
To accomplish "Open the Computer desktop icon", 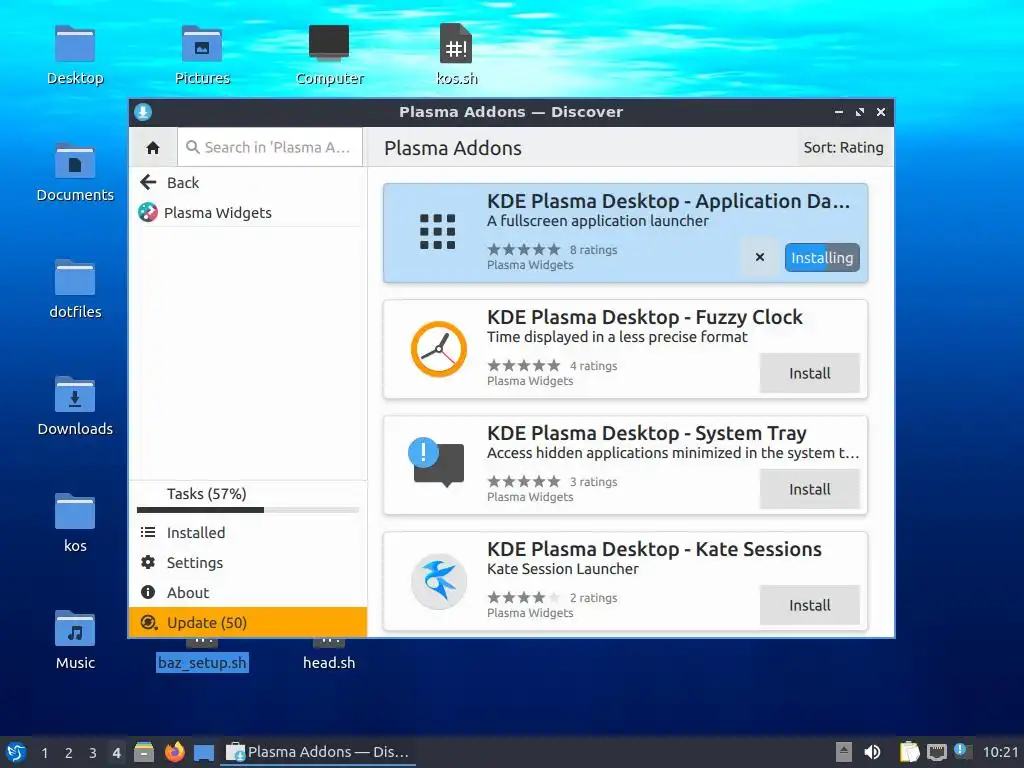I will click(328, 42).
